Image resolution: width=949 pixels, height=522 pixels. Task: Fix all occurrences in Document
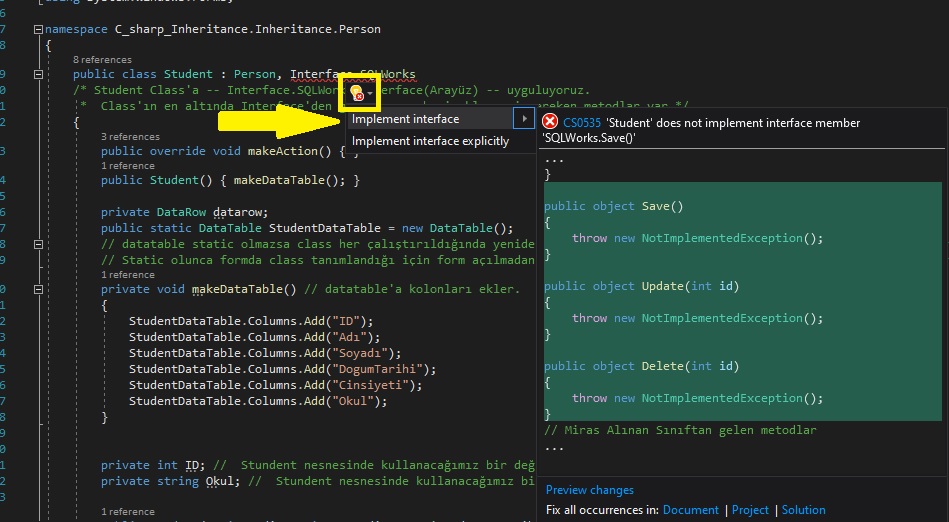691,510
